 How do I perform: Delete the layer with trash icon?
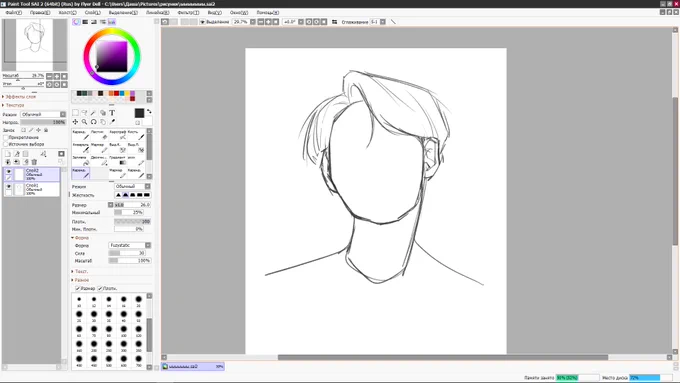point(34,162)
